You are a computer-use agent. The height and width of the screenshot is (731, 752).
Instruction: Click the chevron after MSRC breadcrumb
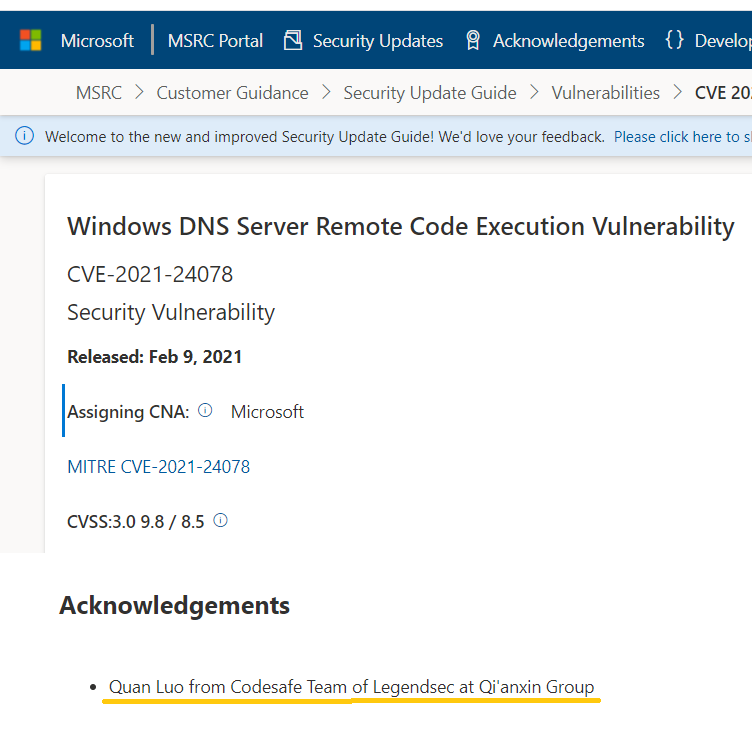tap(140, 92)
